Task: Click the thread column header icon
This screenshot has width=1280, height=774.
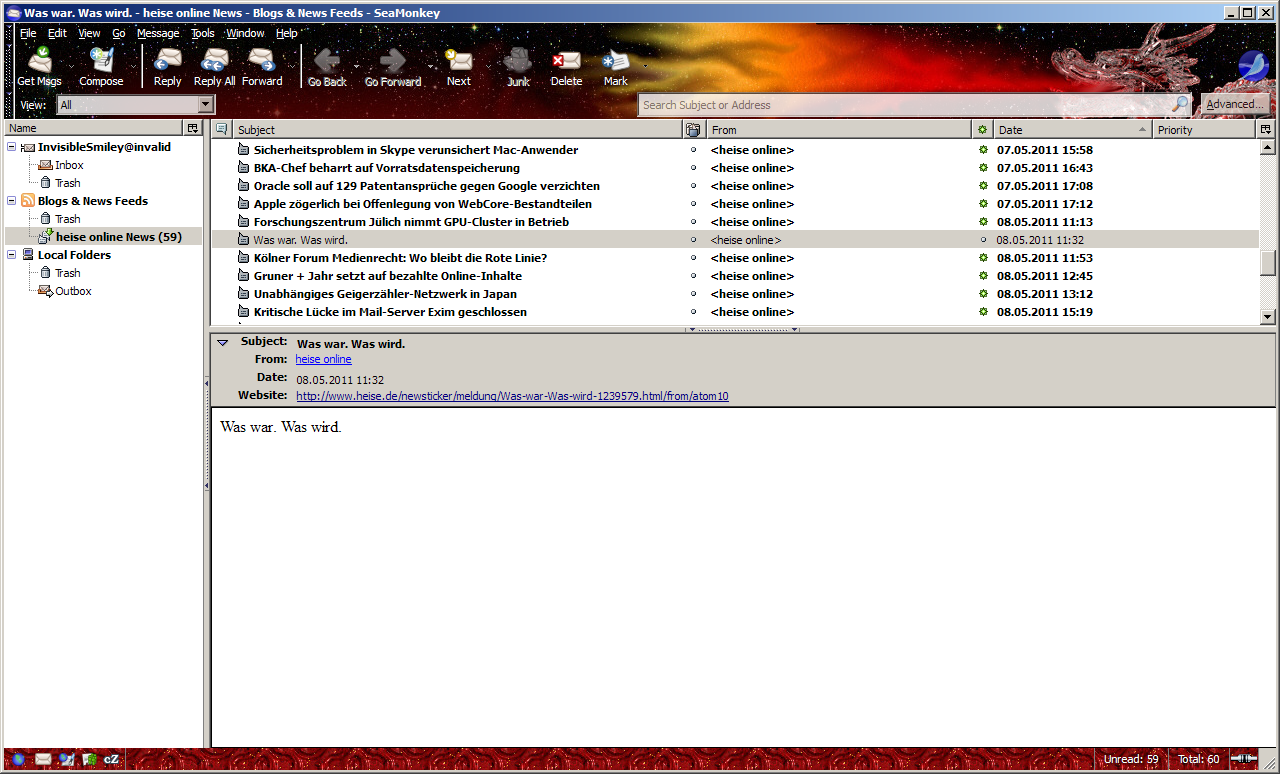Action: pyautogui.click(x=221, y=129)
